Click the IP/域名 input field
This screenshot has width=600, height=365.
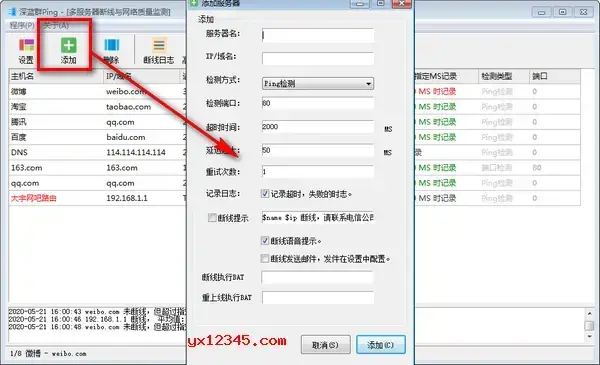tap(318, 59)
